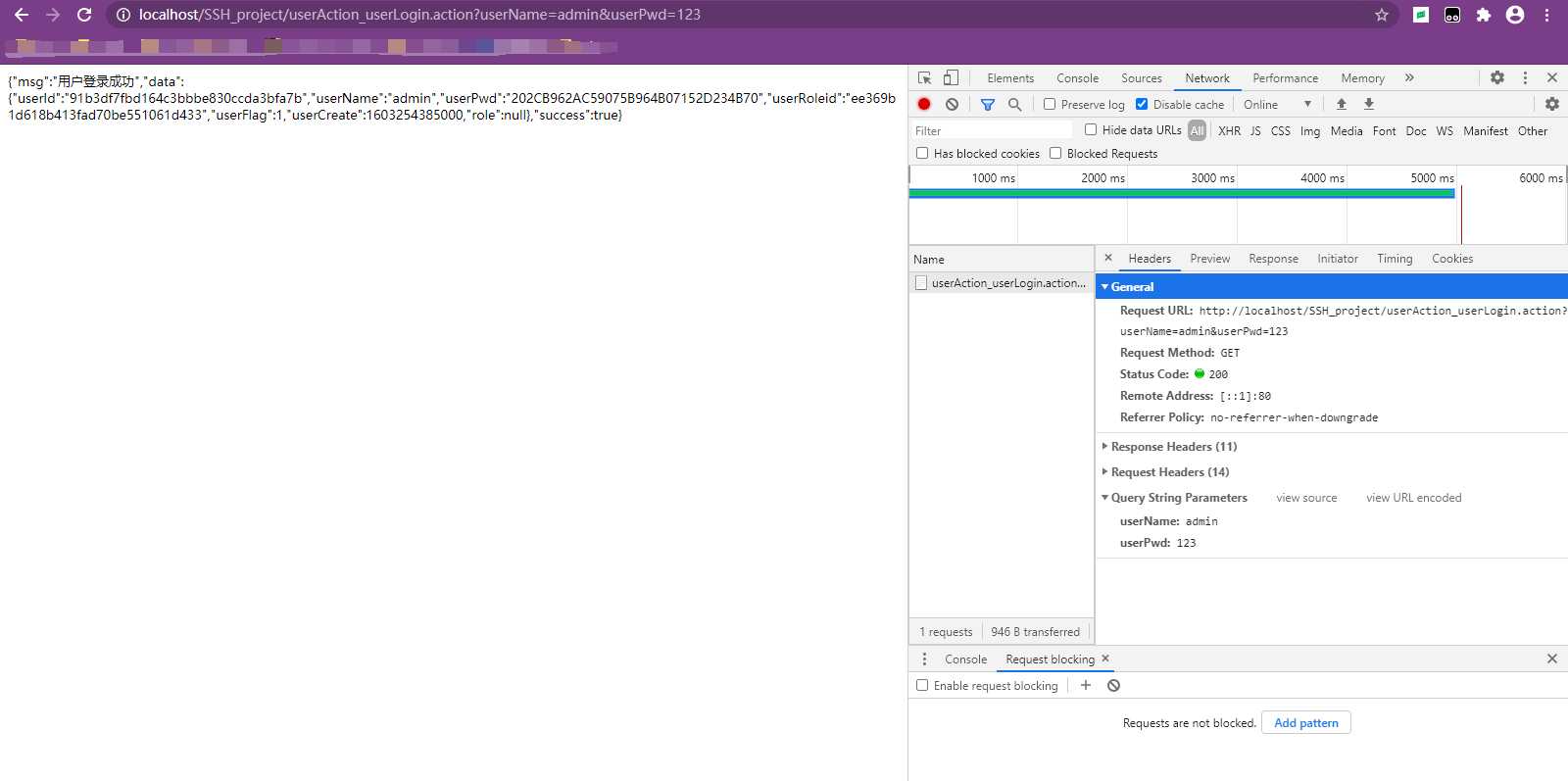
Task: Click Add pattern button
Action: click(1306, 722)
